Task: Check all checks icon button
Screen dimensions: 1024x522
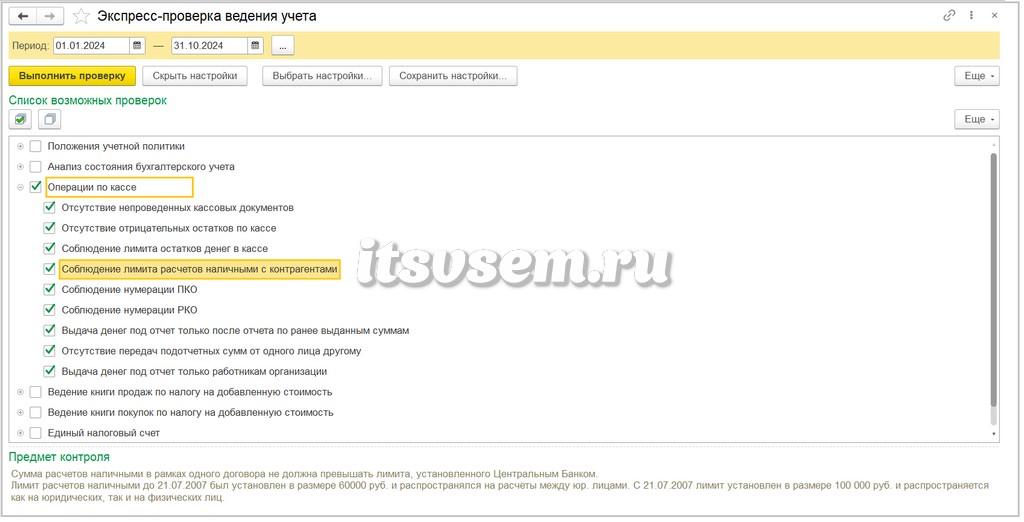Action: coord(20,120)
